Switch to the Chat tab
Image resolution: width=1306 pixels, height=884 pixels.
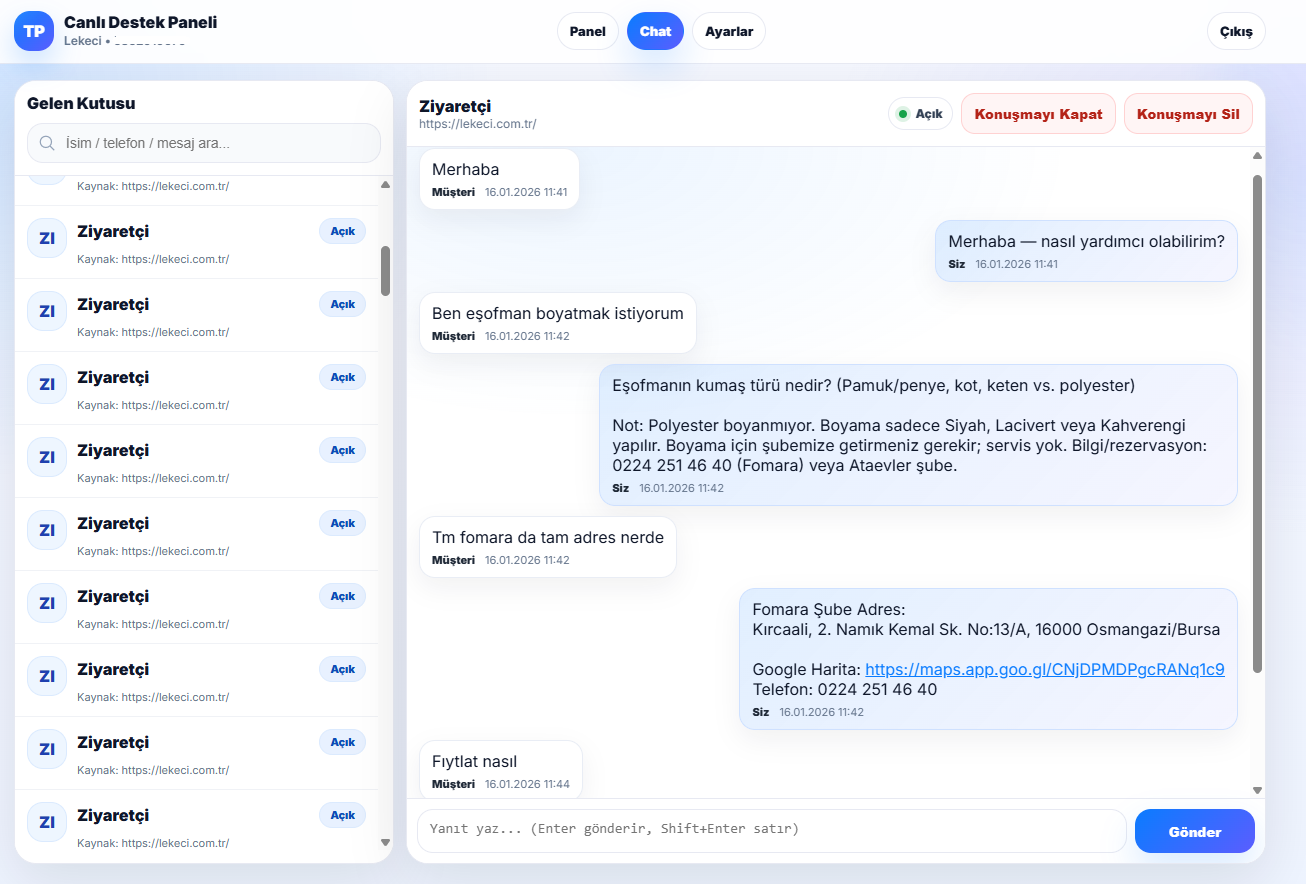(655, 31)
